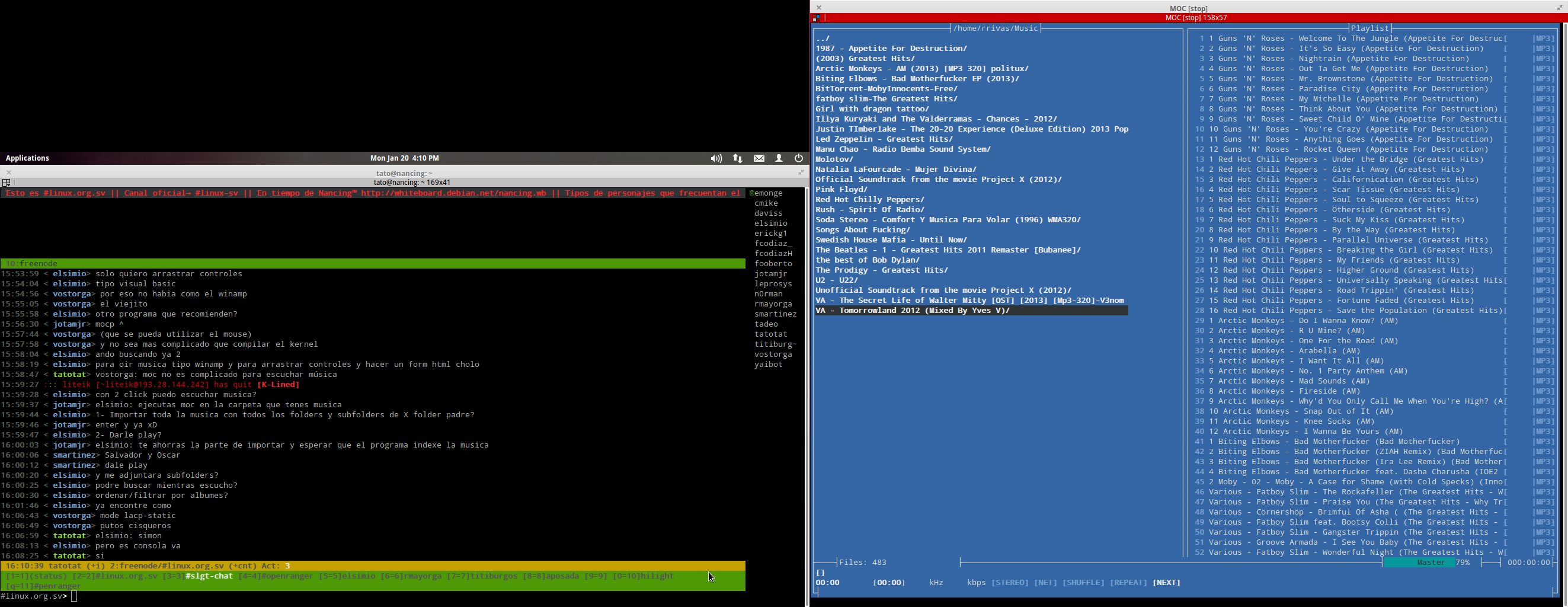
Task: Click nick yaibot in irssi nicklist
Action: coord(768,365)
